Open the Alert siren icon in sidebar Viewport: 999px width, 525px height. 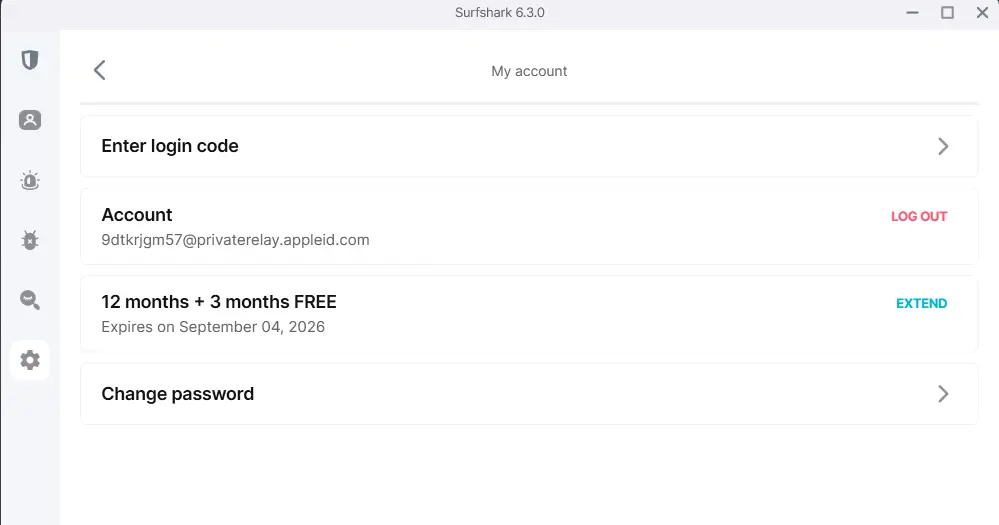pyautogui.click(x=30, y=181)
